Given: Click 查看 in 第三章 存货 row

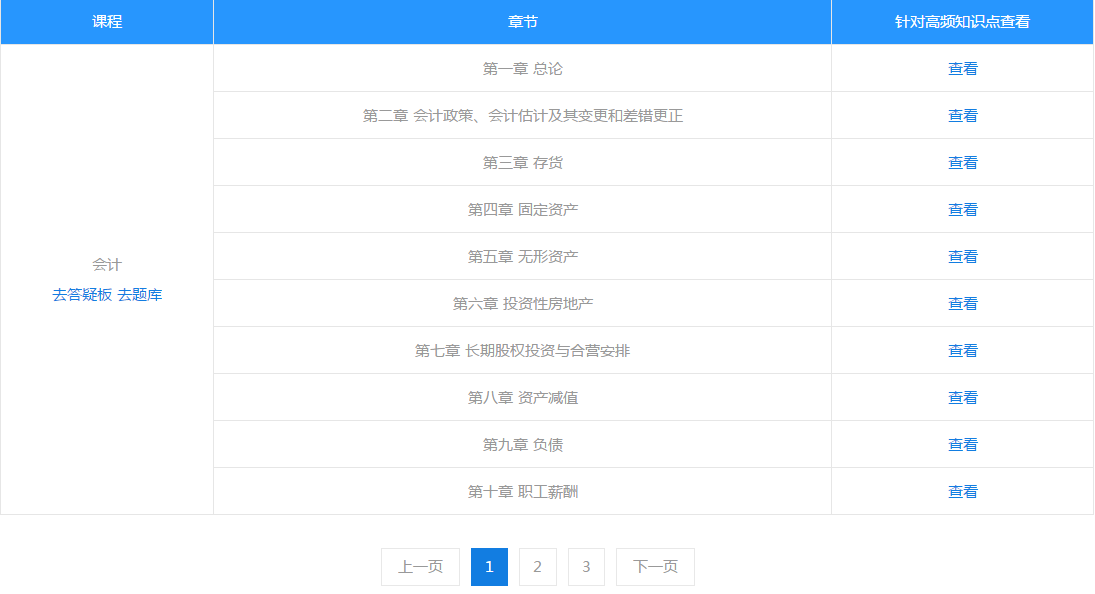Looking at the screenshot, I should click(962, 163).
